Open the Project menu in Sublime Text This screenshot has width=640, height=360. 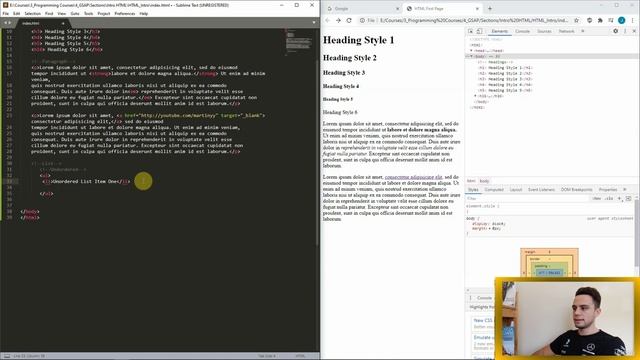click(x=104, y=13)
